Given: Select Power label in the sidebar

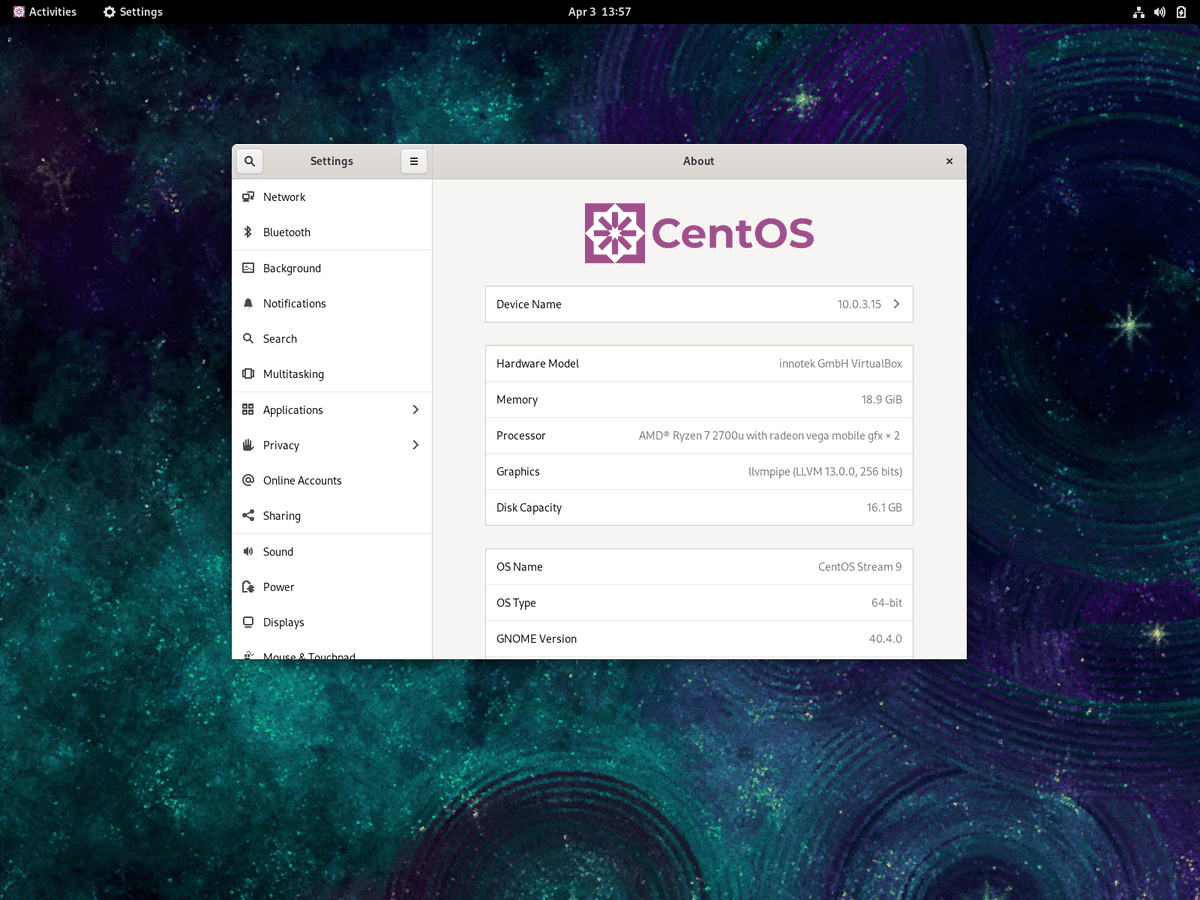Looking at the screenshot, I should pyautogui.click(x=279, y=587).
